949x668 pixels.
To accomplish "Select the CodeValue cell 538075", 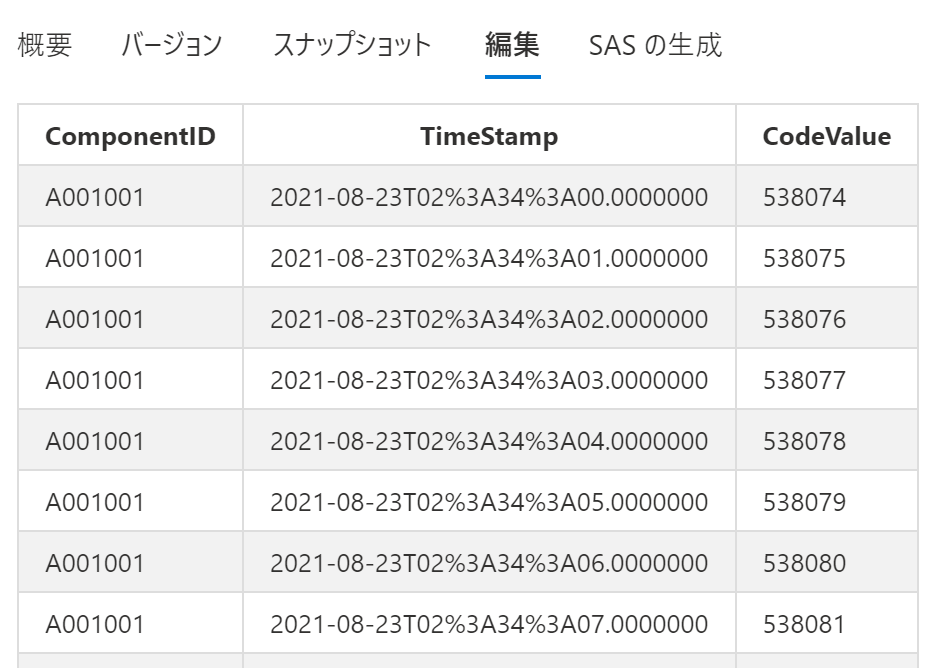I will (804, 258).
